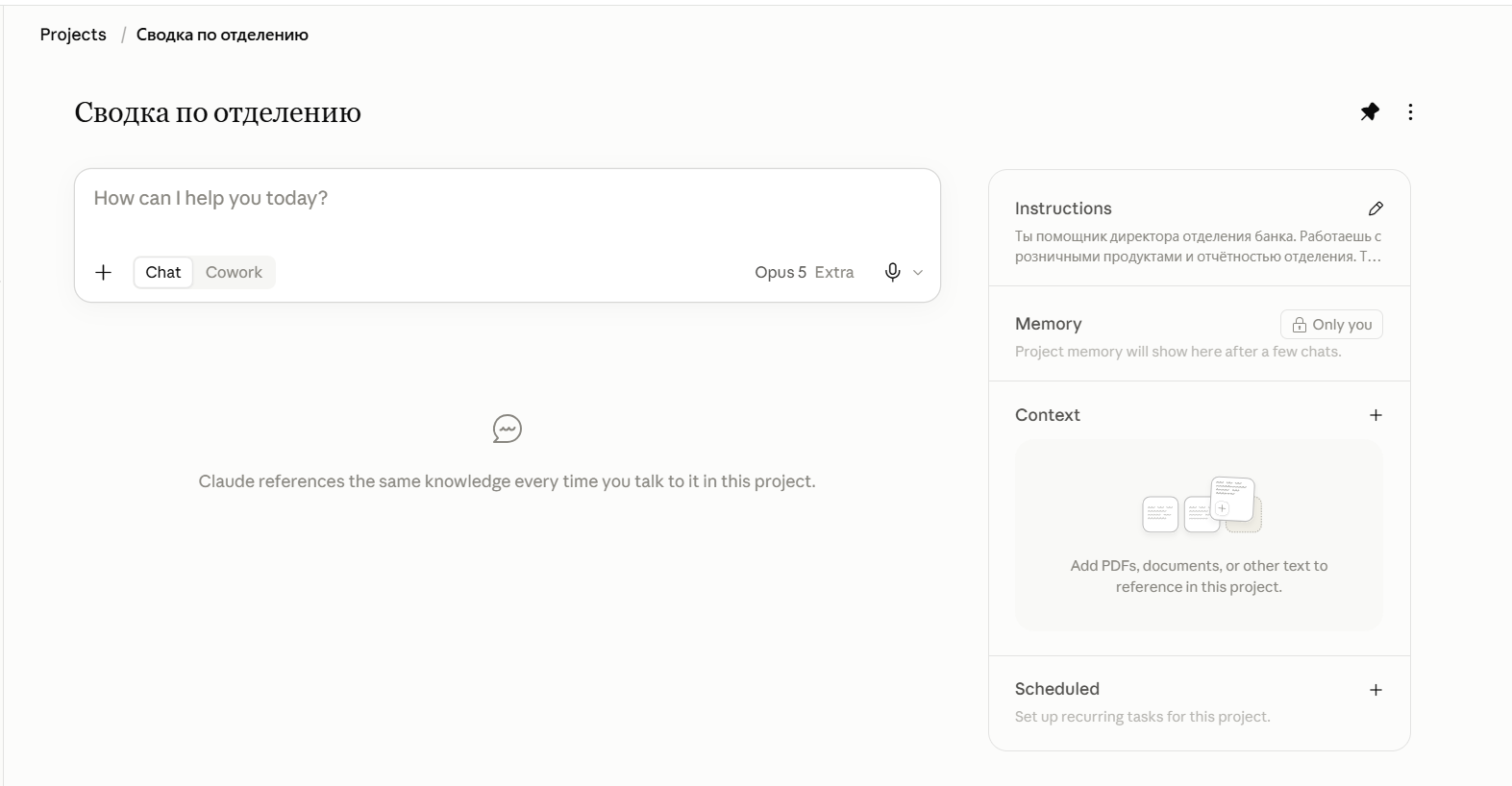The image size is (1512, 786).
Task: Click Set up recurring tasks text
Action: tap(1142, 717)
